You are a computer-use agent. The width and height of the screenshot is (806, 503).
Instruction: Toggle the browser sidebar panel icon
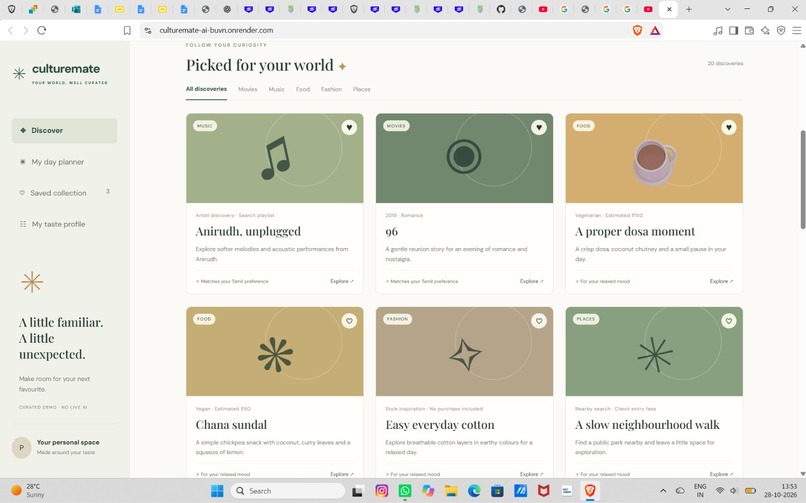point(734,30)
